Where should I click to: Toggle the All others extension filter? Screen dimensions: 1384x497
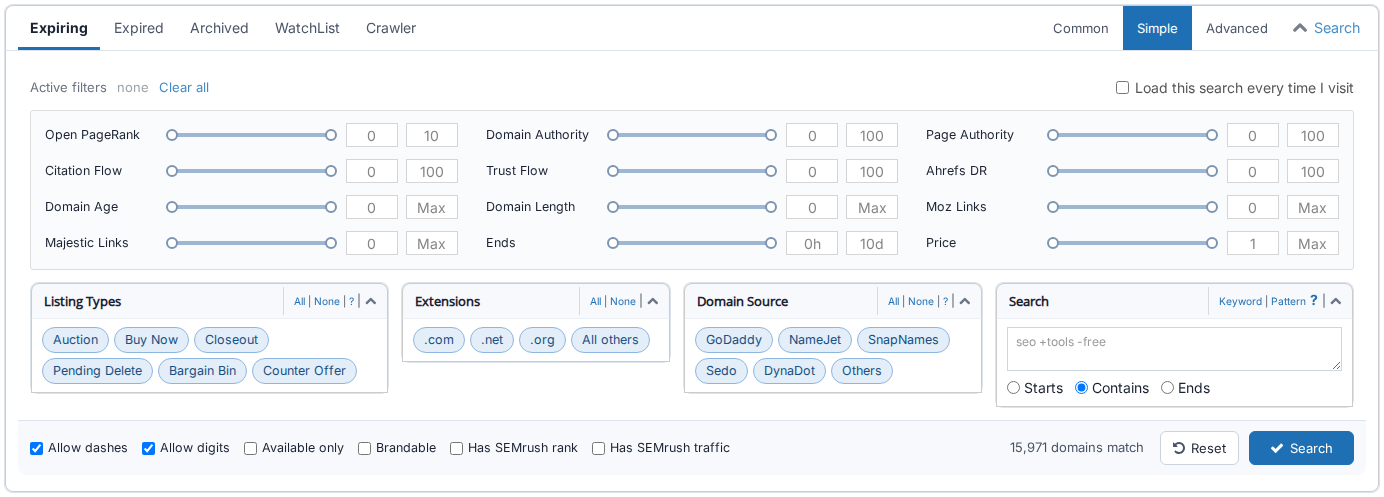click(610, 340)
